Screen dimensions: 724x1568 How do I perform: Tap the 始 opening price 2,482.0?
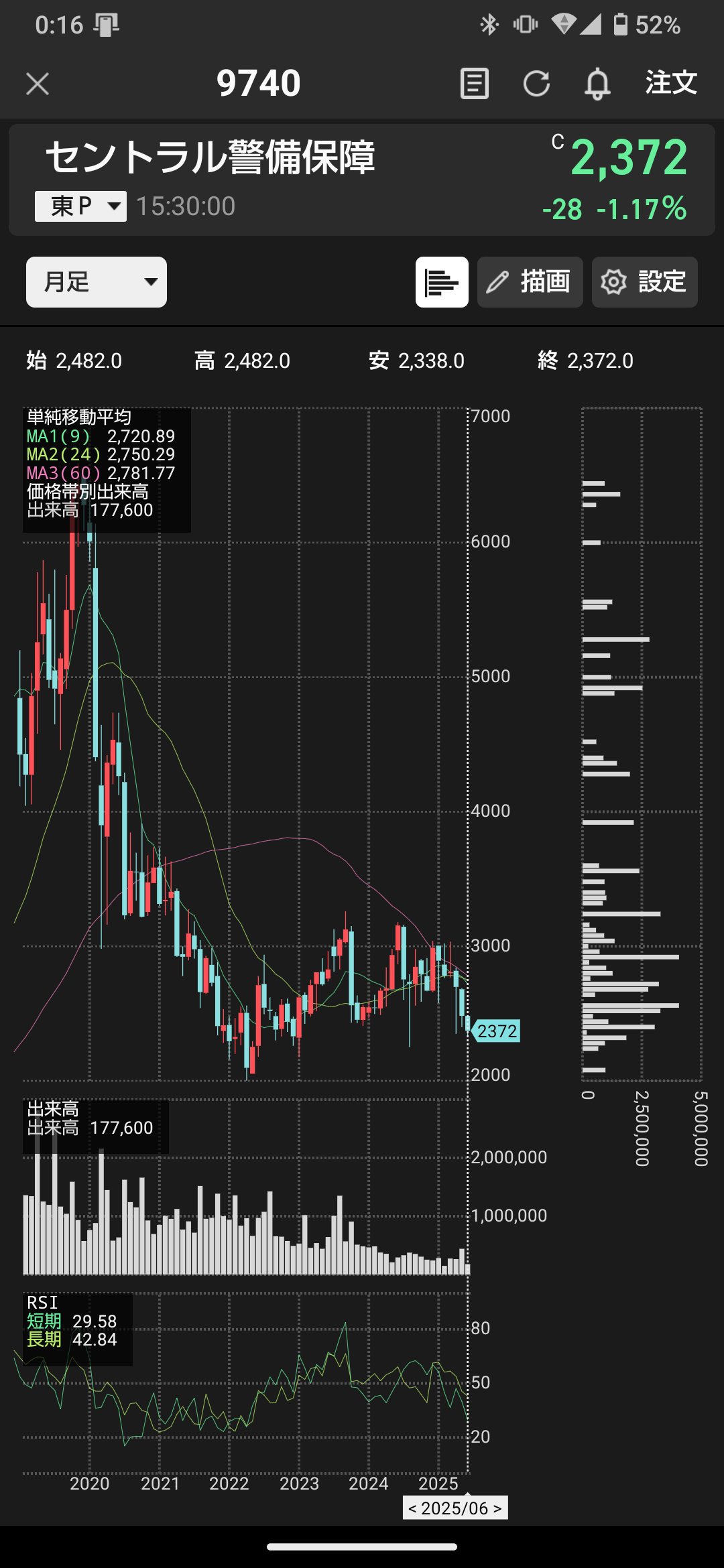74,361
